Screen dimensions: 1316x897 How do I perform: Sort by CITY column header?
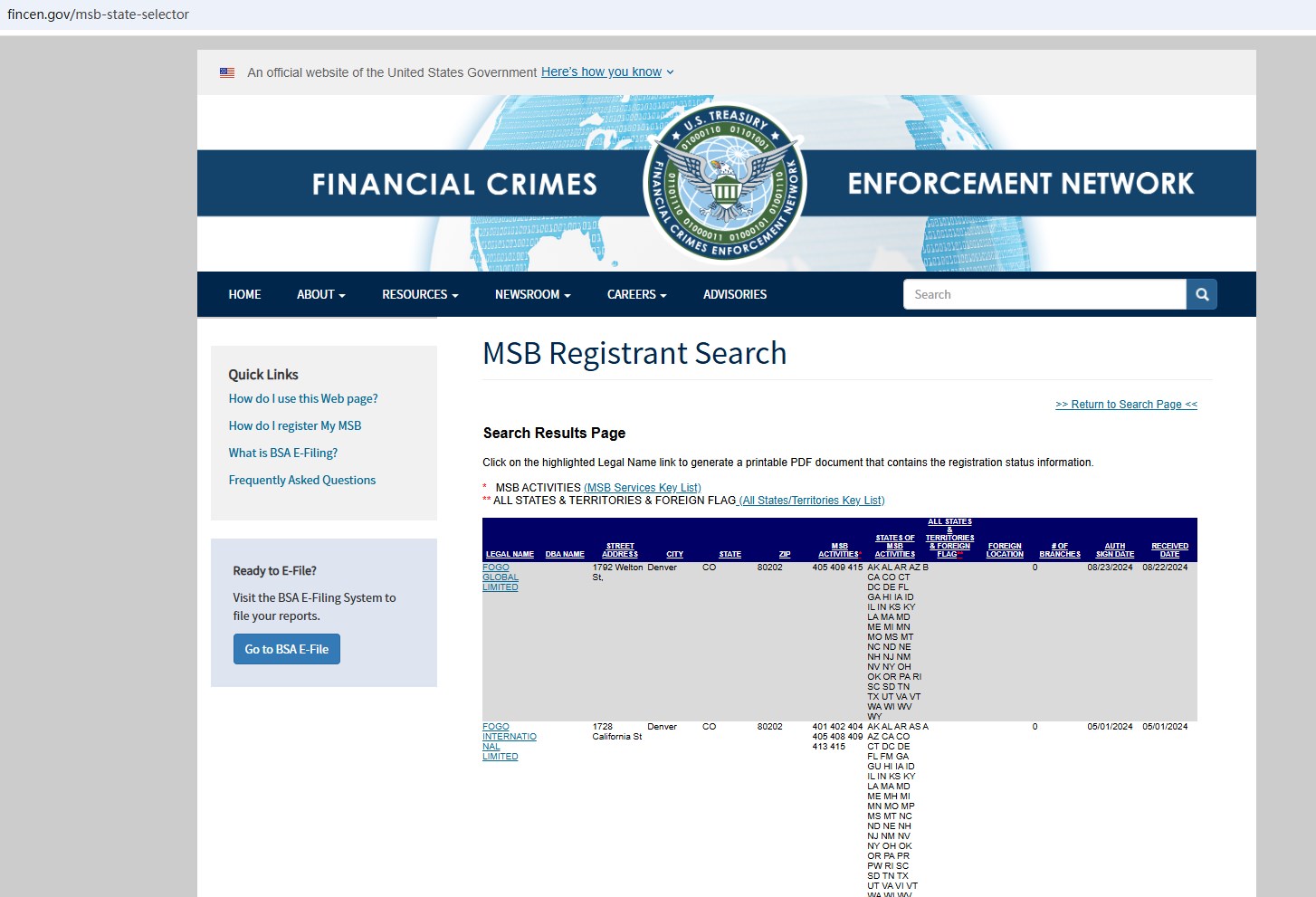pyautogui.click(x=675, y=554)
